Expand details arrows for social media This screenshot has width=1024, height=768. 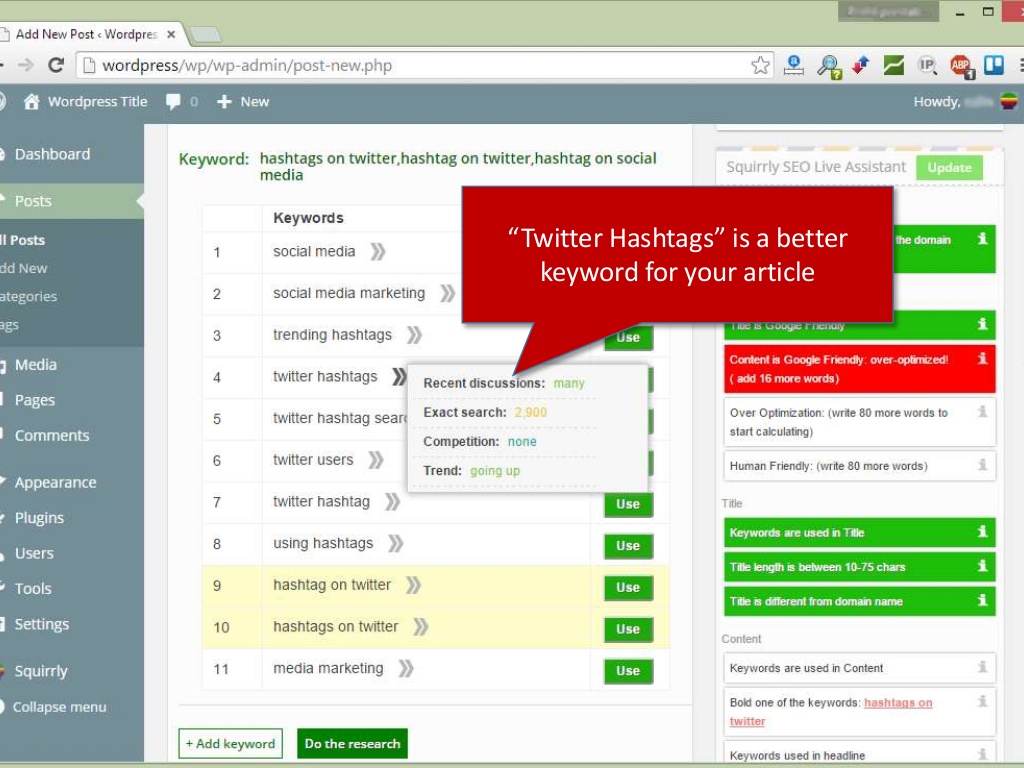(x=378, y=251)
